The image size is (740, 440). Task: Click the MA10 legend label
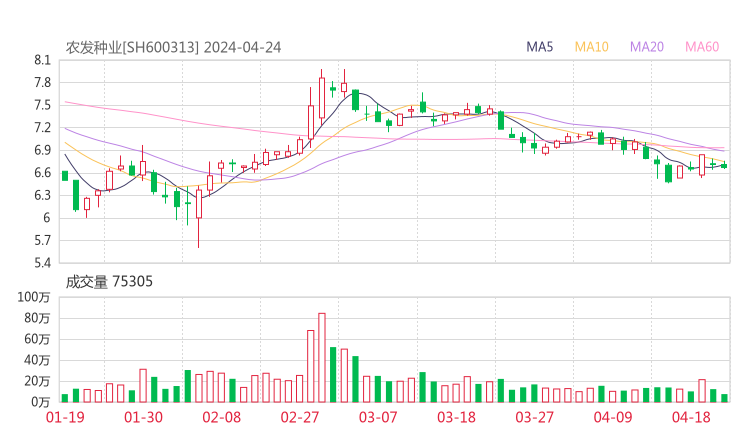point(591,47)
